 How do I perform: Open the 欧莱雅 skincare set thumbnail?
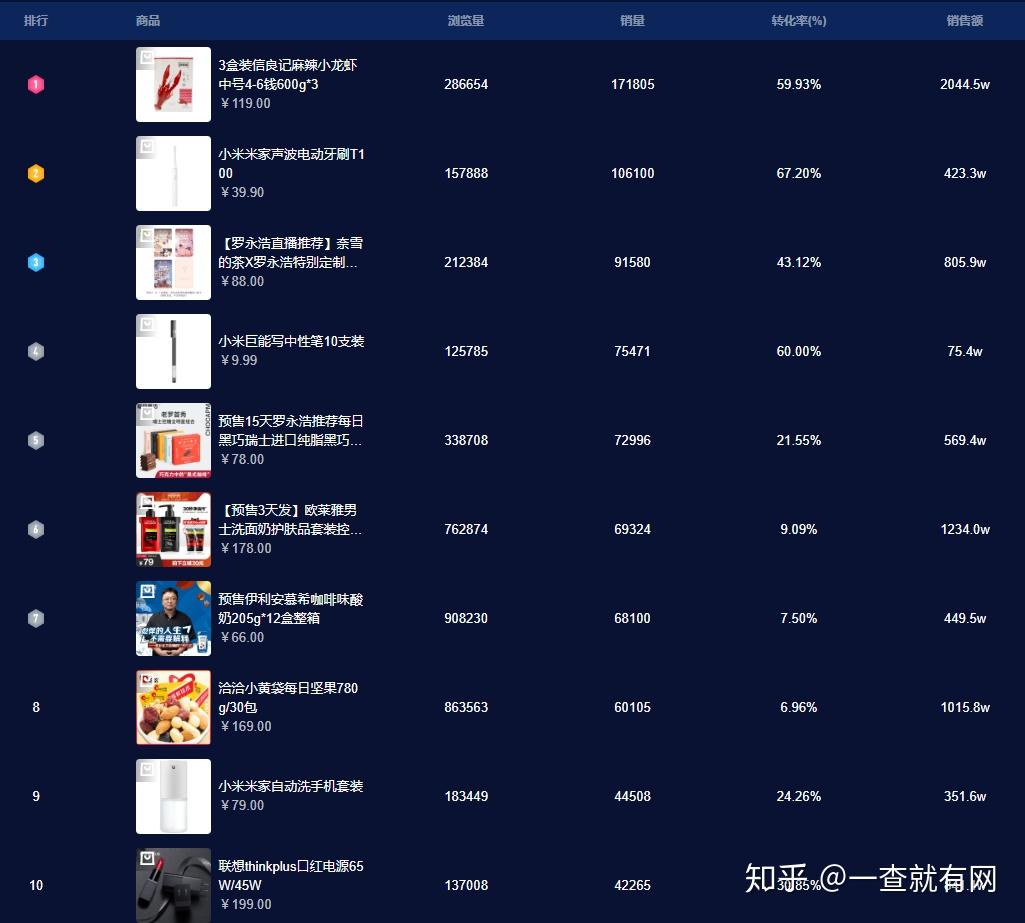(173, 529)
